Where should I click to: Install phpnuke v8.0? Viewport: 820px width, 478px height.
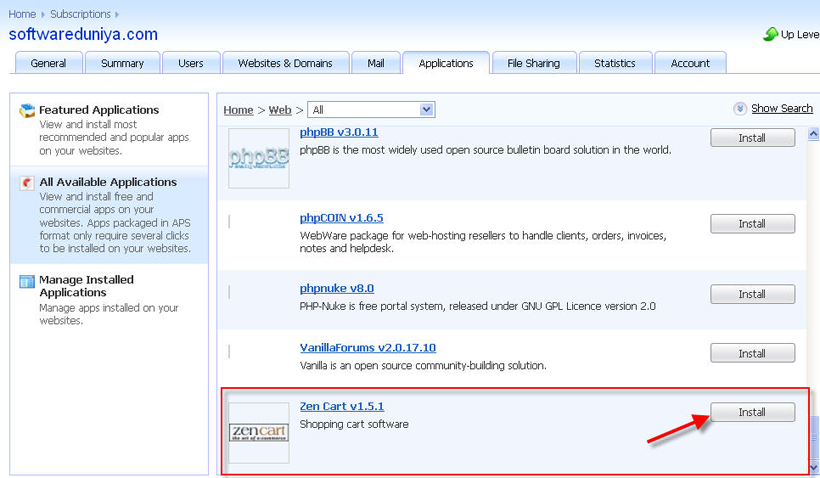click(753, 294)
